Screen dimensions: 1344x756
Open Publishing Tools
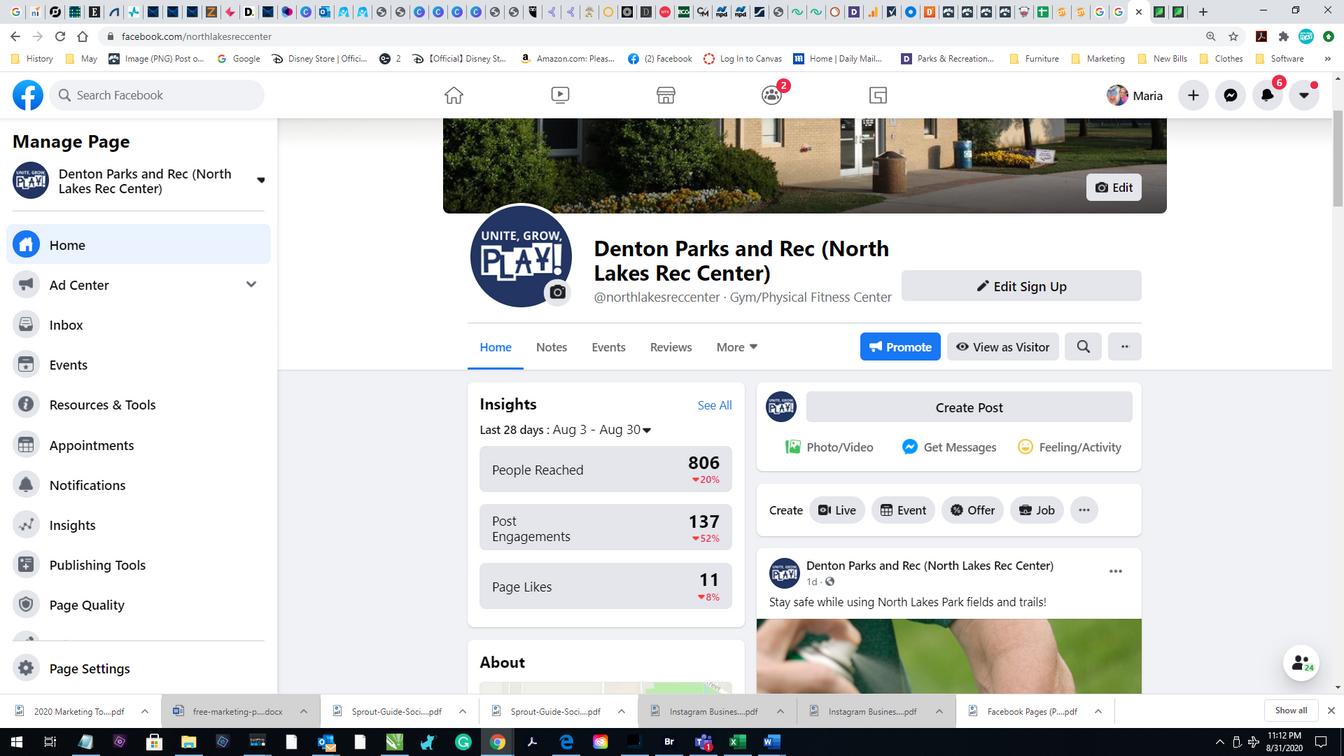tap(138, 565)
